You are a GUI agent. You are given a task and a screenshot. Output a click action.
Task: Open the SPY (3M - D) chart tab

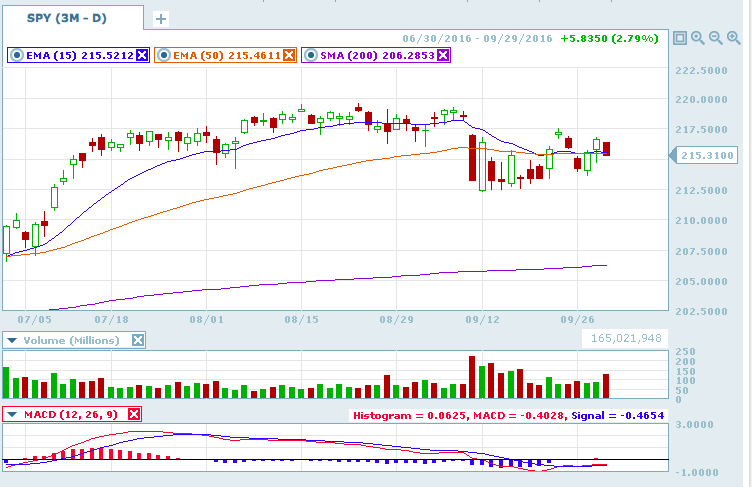click(x=72, y=18)
